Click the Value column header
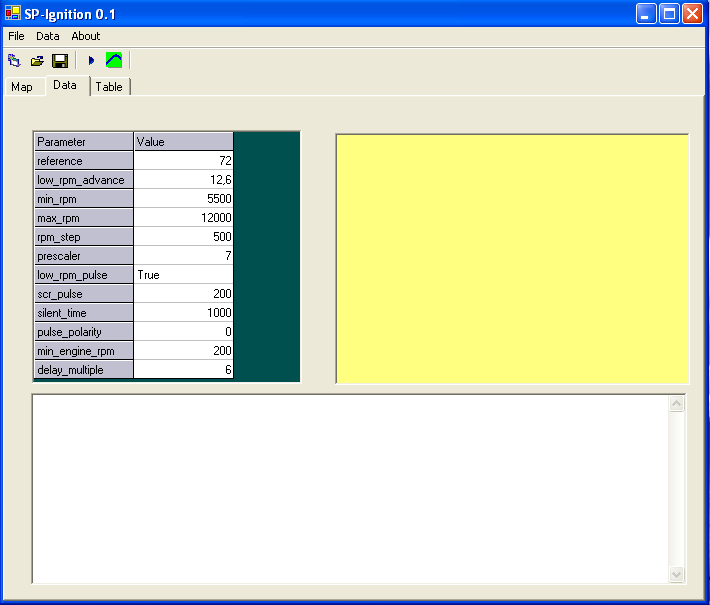The width and height of the screenshot is (710, 605). (x=183, y=142)
